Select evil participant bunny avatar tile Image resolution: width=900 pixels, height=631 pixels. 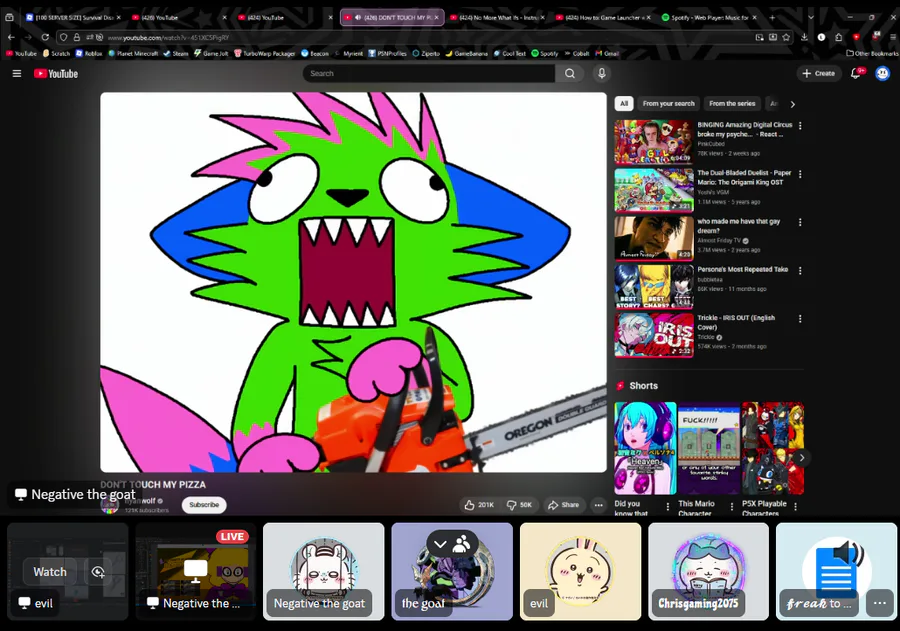coord(580,571)
